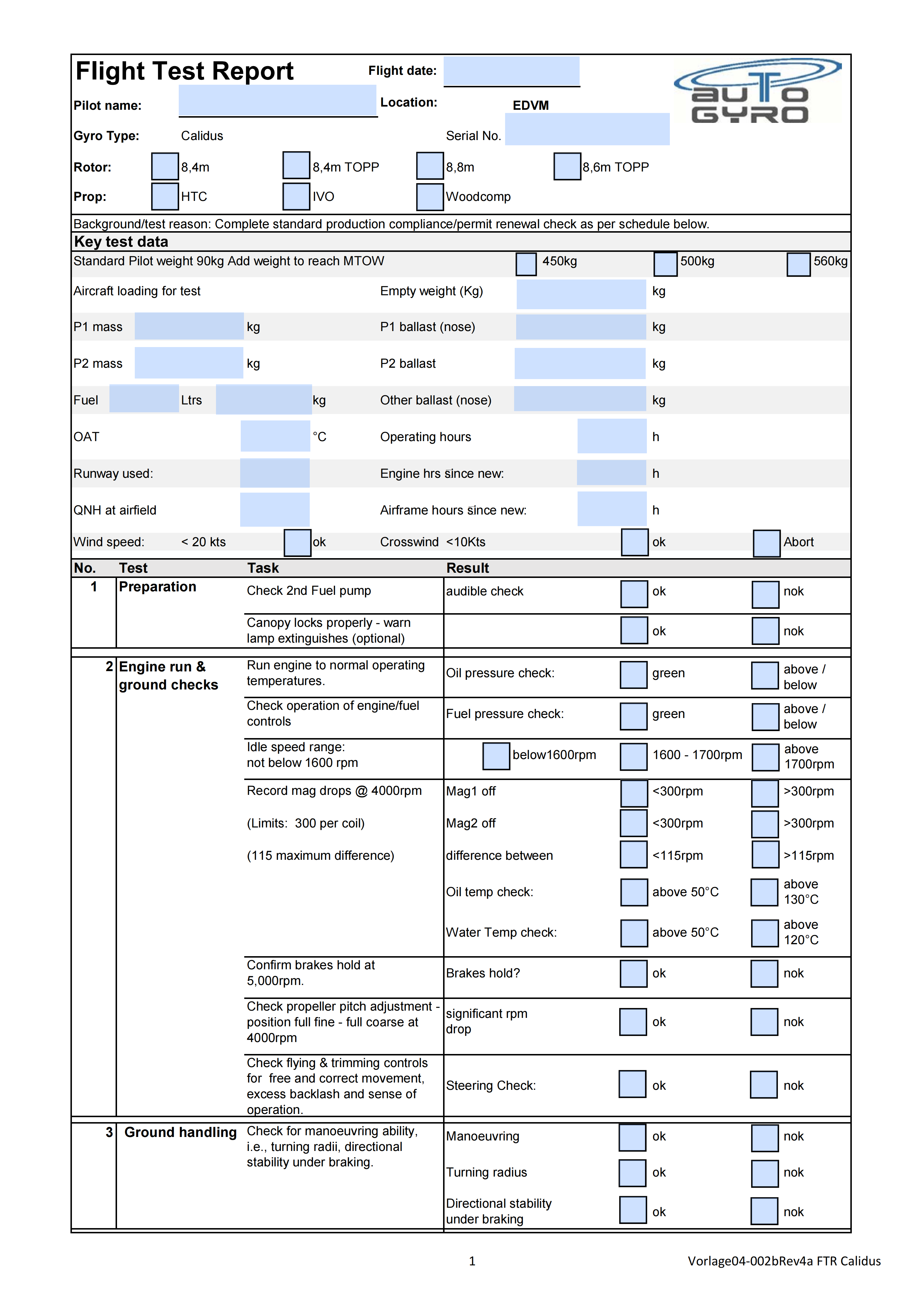Check Water Temp above 50°C checkbox
Viewport: 924px width, 1307px height.
[x=634, y=933]
